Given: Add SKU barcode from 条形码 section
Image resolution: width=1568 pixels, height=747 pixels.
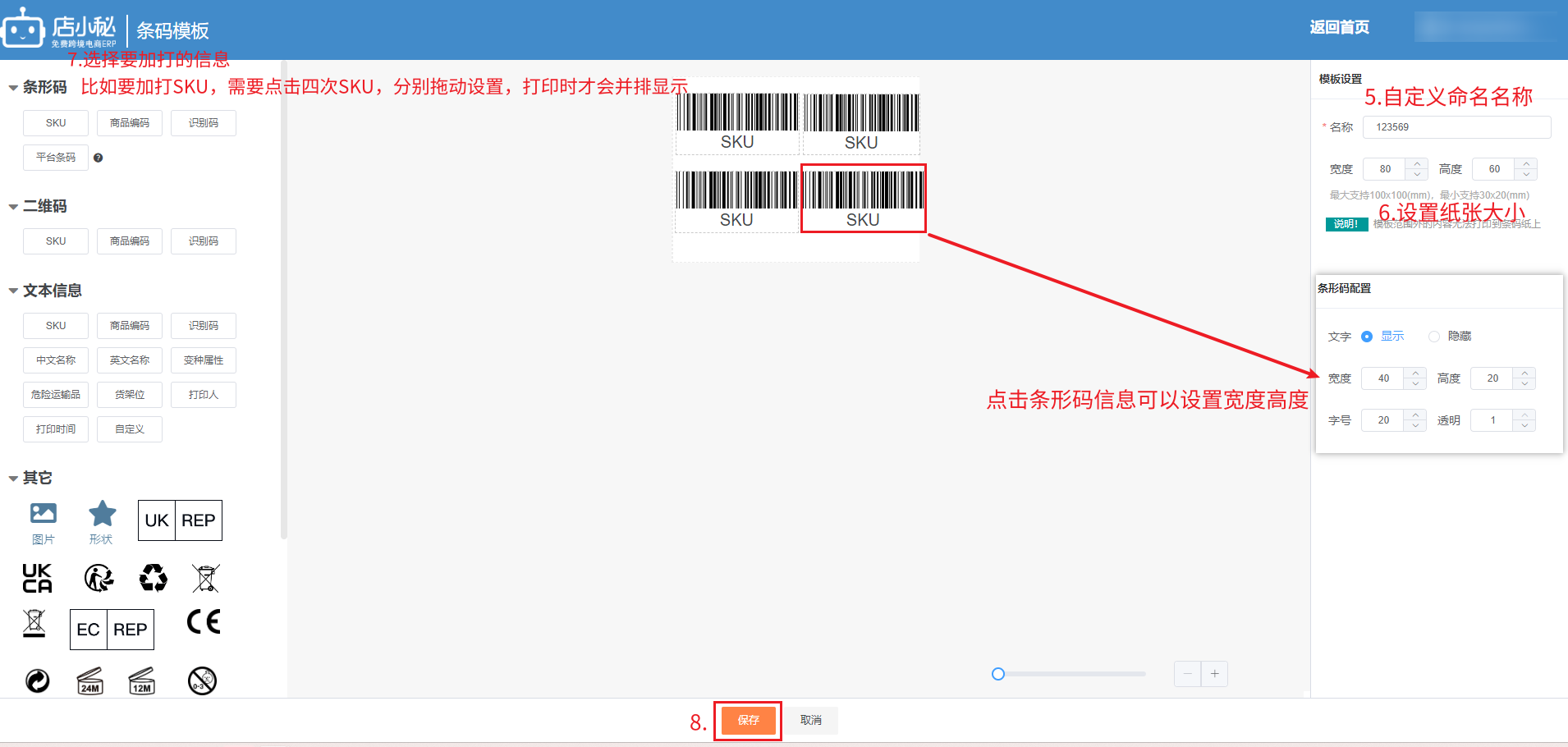Looking at the screenshot, I should (56, 123).
